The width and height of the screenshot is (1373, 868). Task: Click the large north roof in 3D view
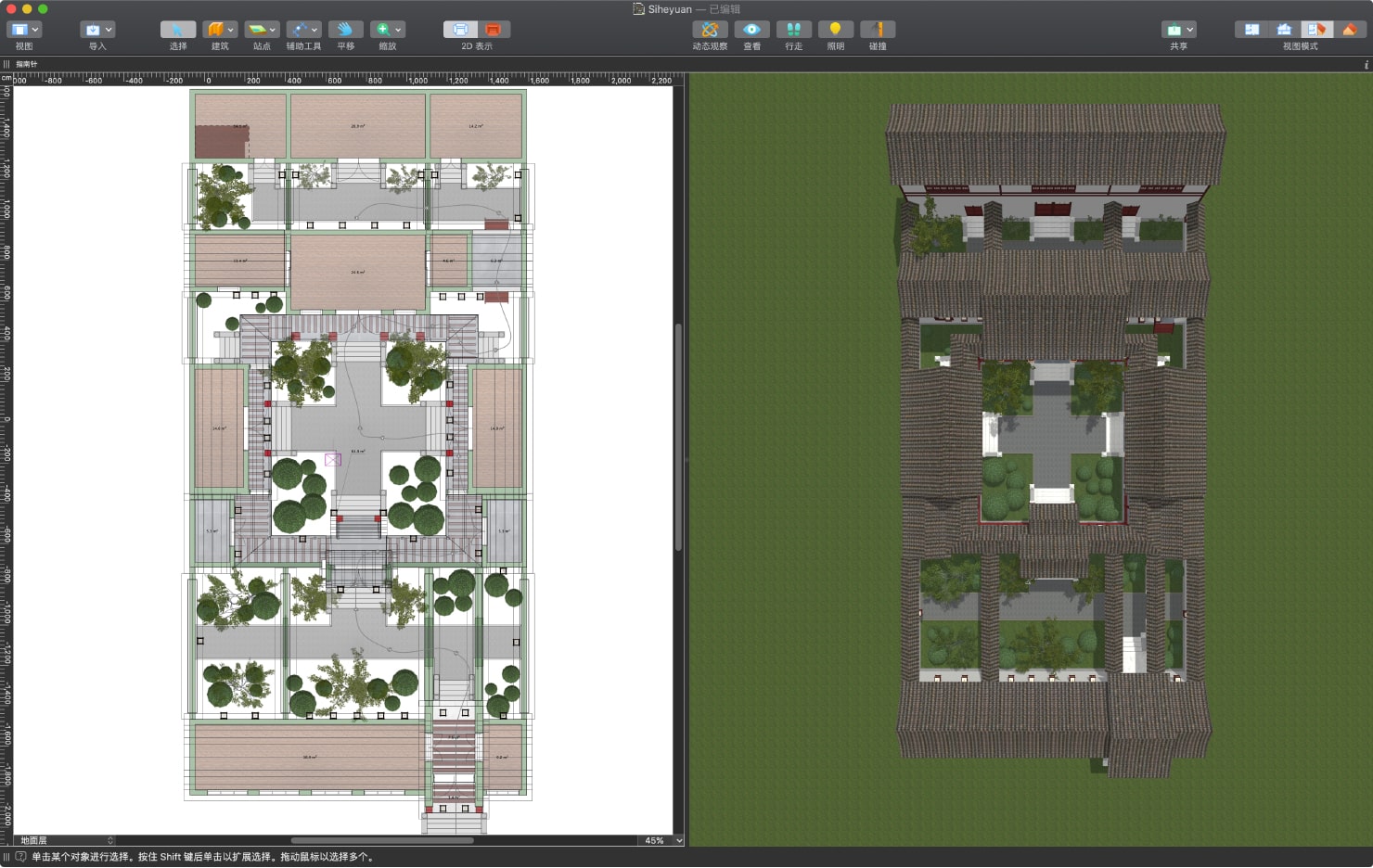[x=1055, y=144]
